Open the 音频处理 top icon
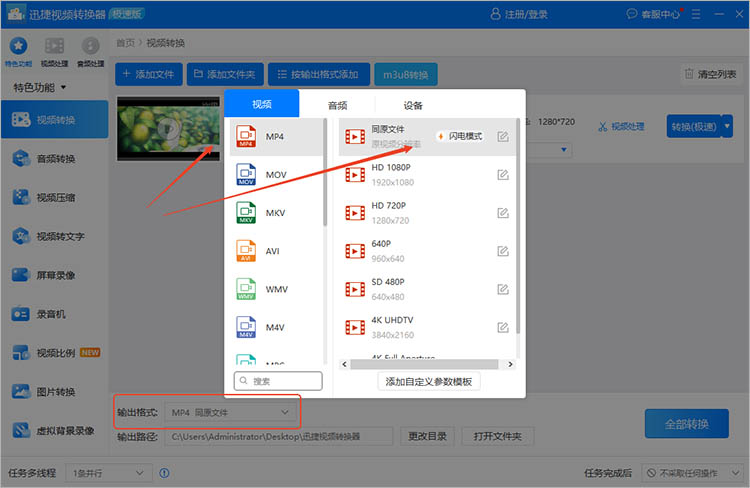Image resolution: width=750 pixels, height=488 pixels. click(90, 46)
